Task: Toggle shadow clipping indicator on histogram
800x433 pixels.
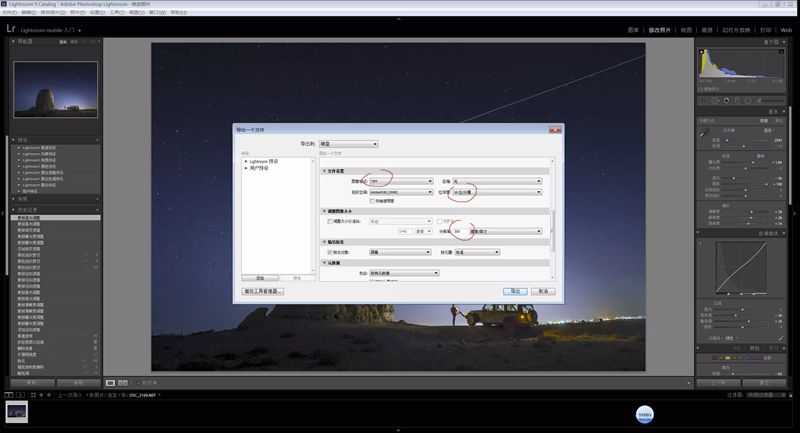Action: point(702,52)
